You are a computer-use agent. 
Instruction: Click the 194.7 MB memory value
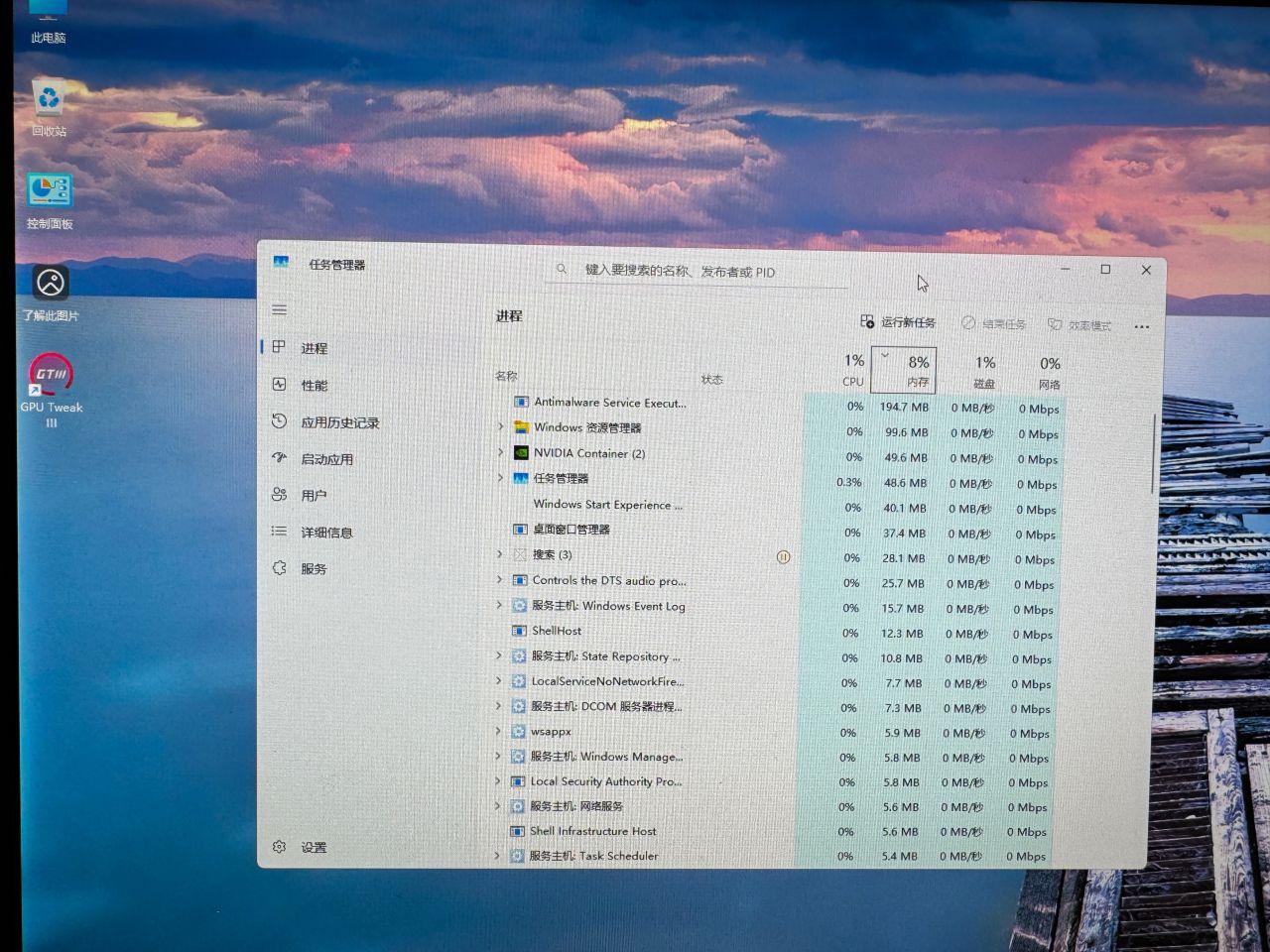(905, 407)
